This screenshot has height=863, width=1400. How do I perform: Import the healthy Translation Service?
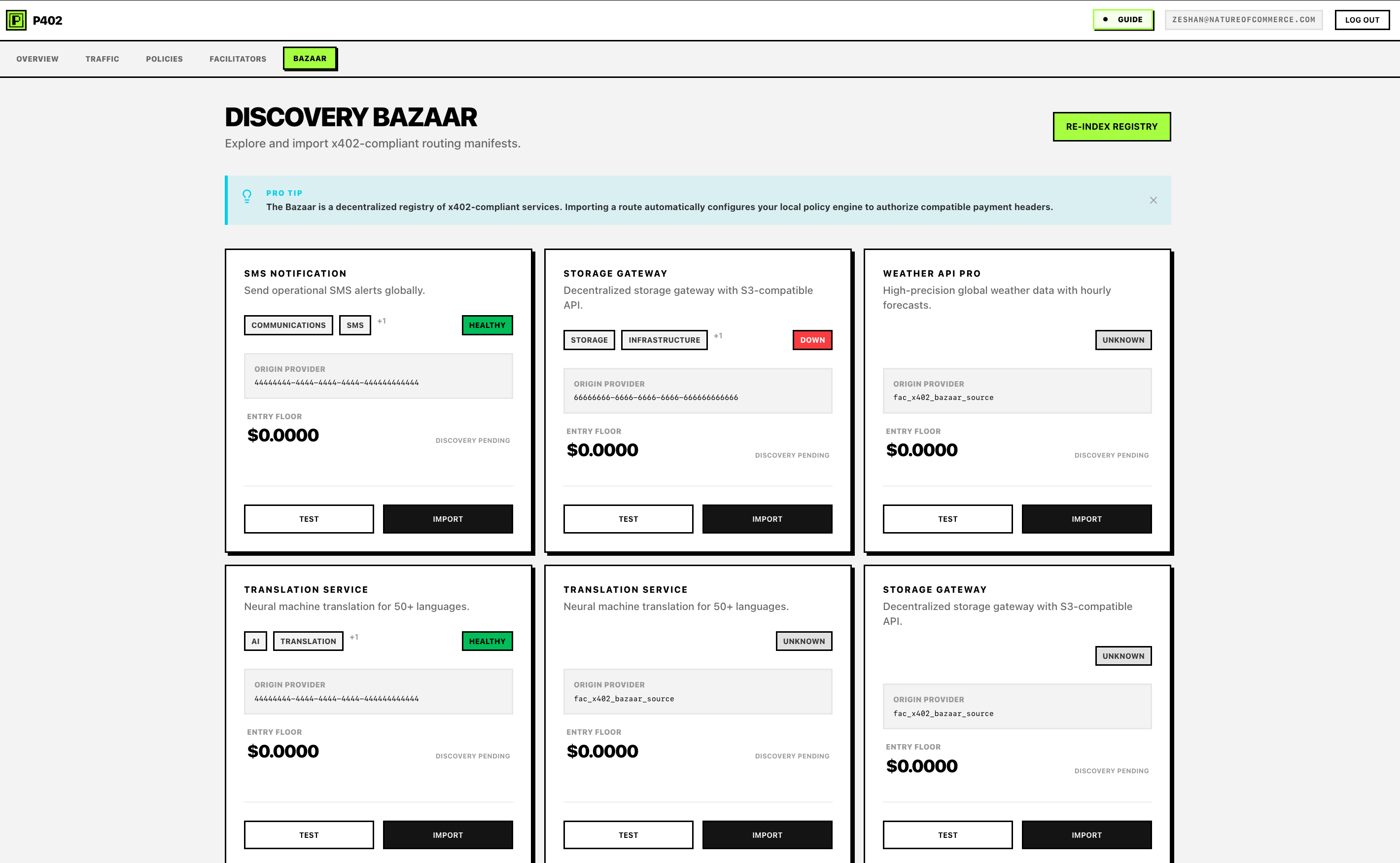point(448,834)
